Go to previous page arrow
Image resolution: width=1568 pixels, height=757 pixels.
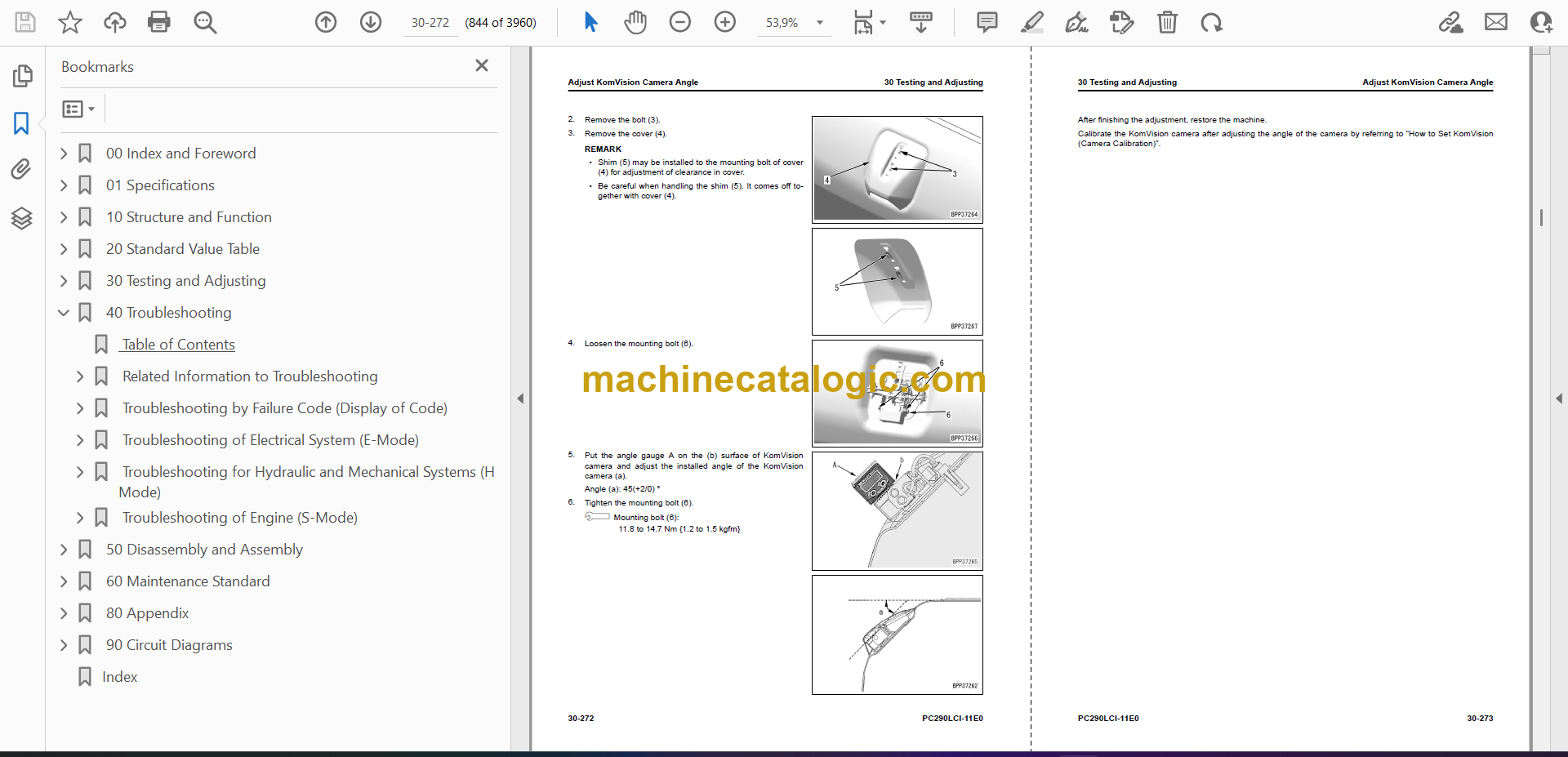pos(326,22)
